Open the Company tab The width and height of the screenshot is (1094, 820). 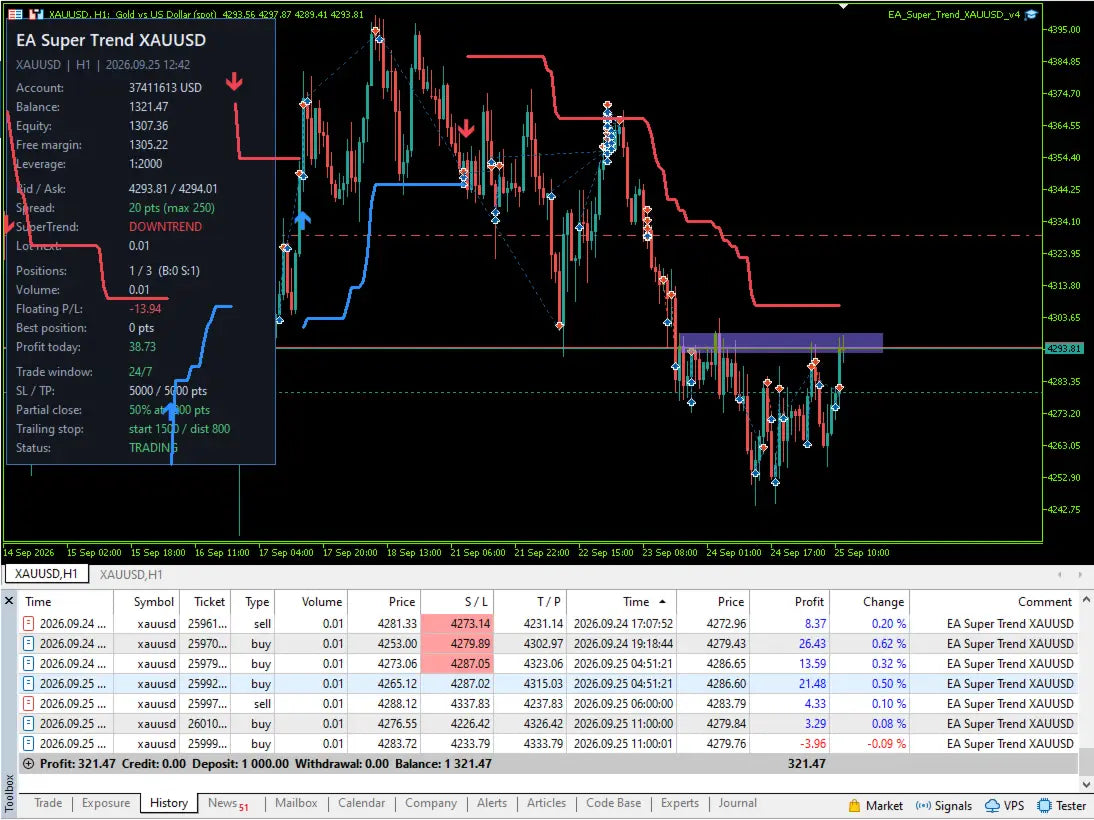click(431, 803)
